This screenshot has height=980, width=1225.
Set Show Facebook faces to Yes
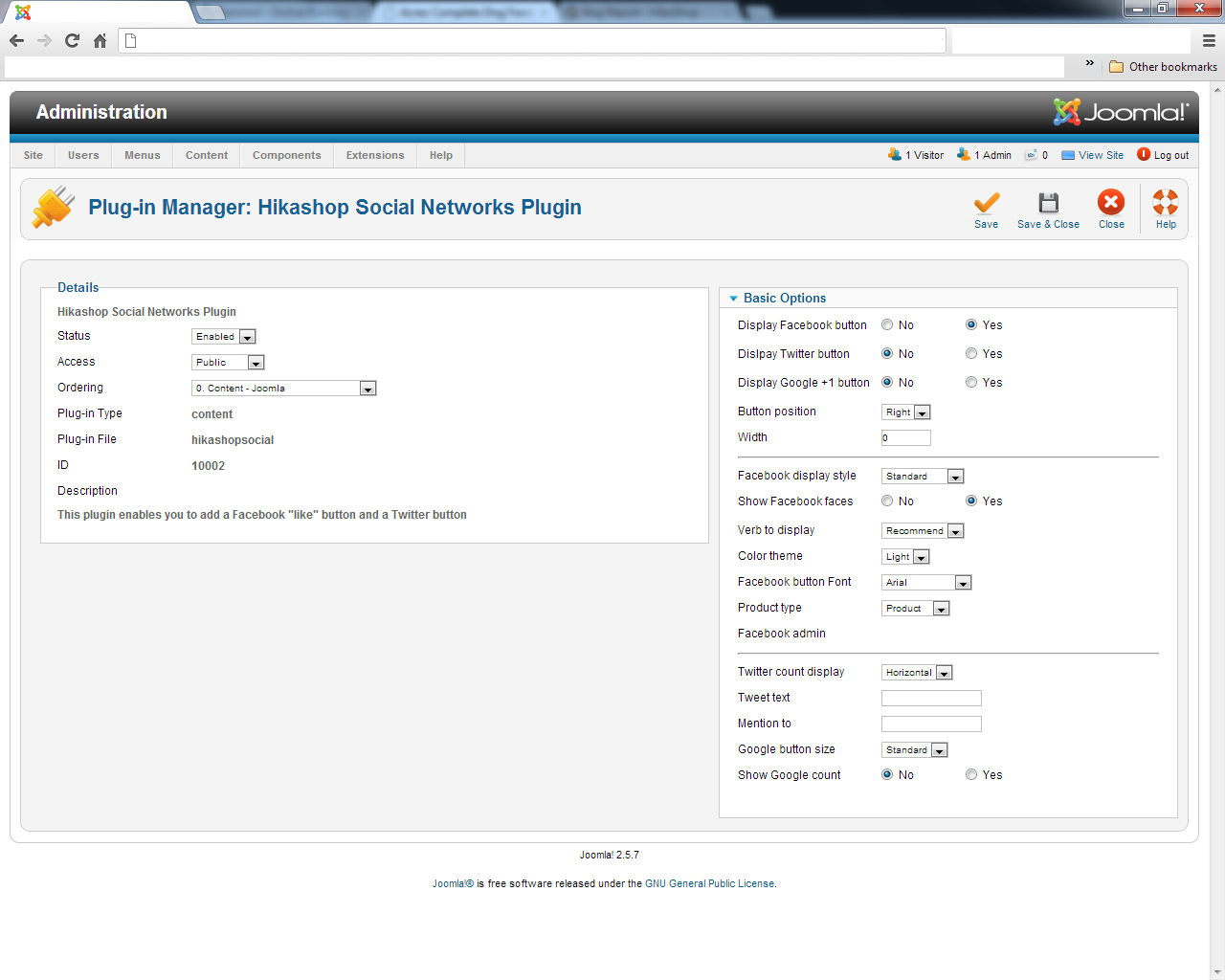(x=971, y=501)
